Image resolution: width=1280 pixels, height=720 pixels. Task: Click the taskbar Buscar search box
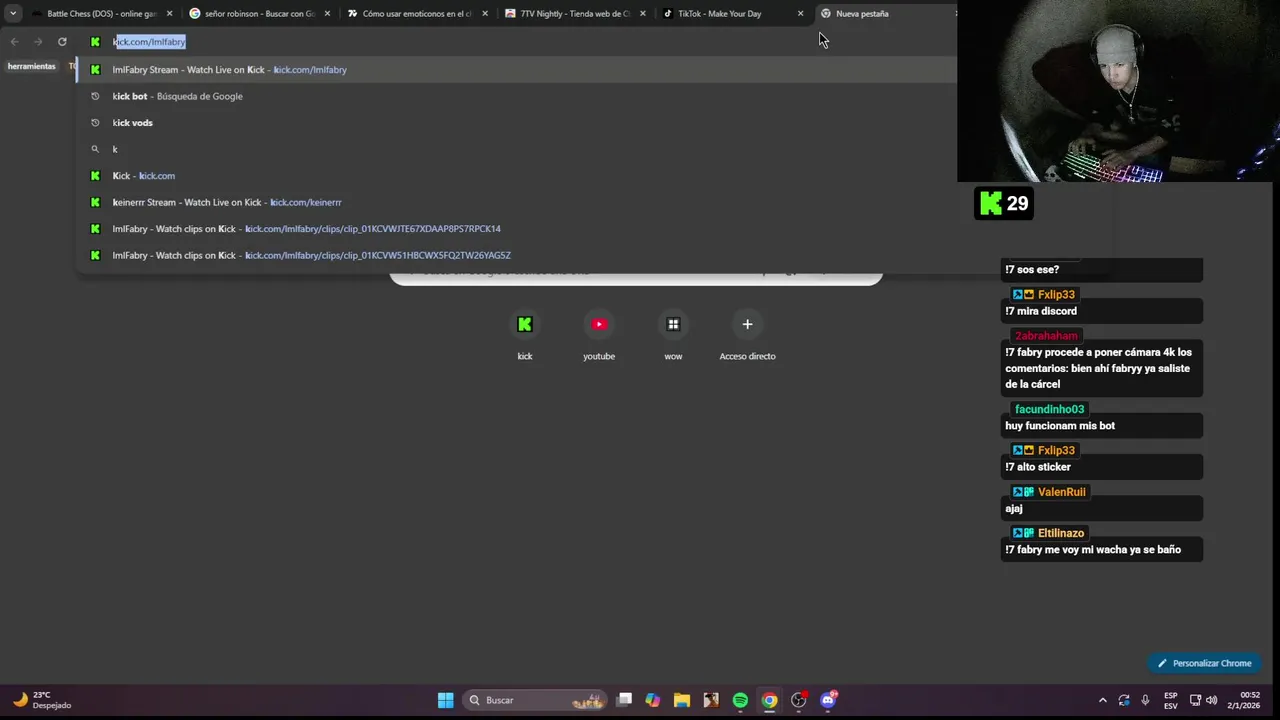pyautogui.click(x=536, y=700)
